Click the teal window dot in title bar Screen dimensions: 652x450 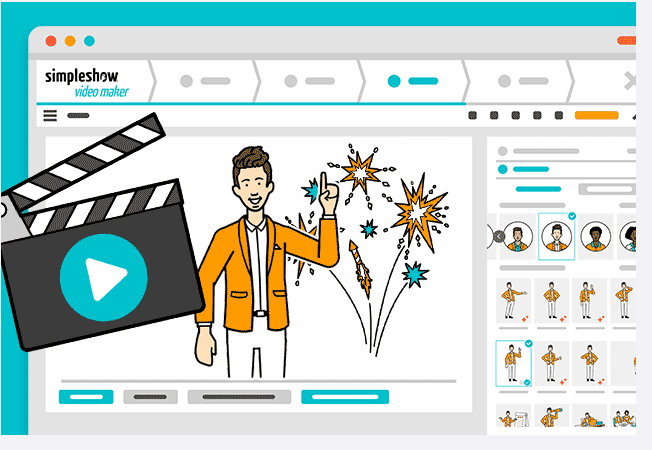pyautogui.click(x=89, y=41)
